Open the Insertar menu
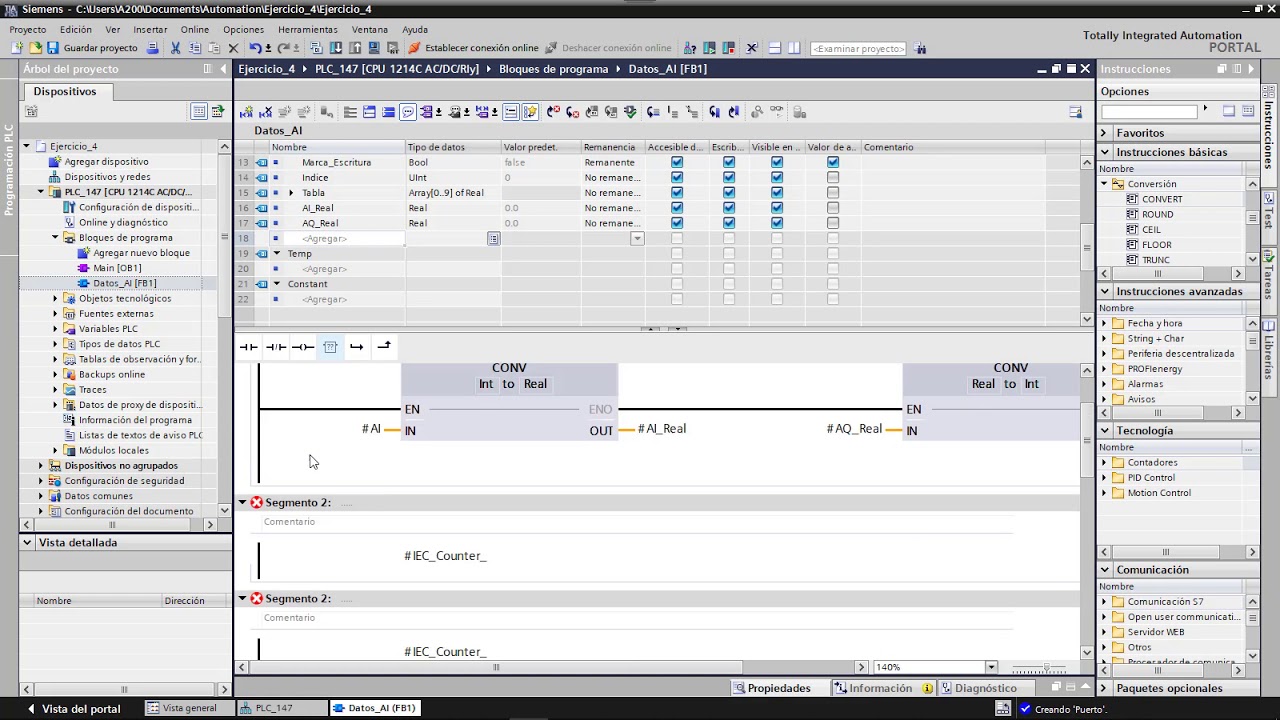Screen dimensions: 1280x720 (150, 29)
